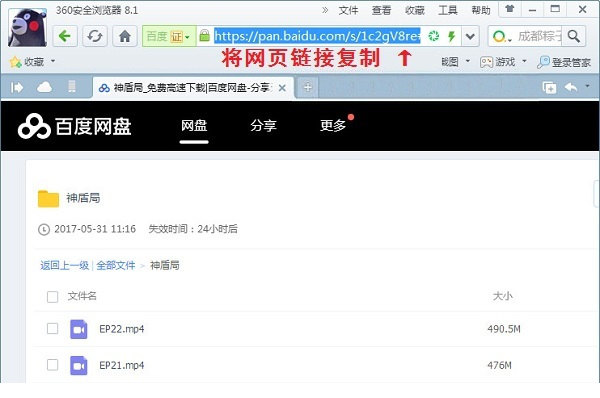The height and width of the screenshot is (398, 600).
Task: Click the 神盾局 folder icon
Action: [x=48, y=198]
